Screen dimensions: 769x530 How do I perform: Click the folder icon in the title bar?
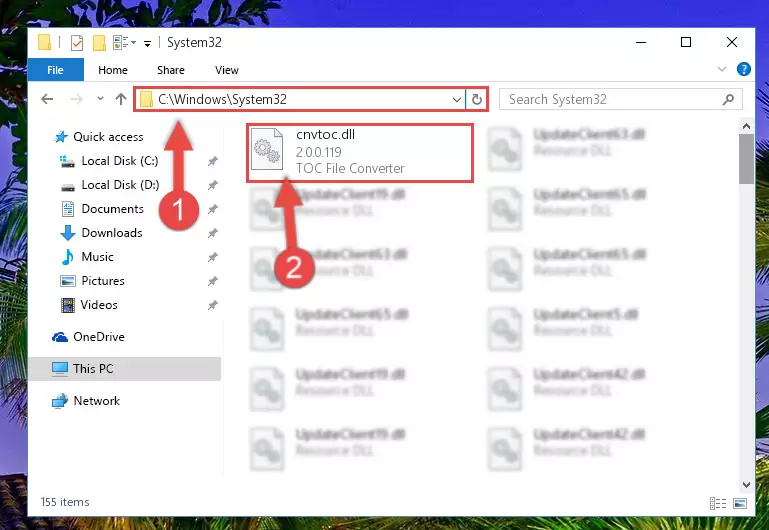click(x=44, y=43)
